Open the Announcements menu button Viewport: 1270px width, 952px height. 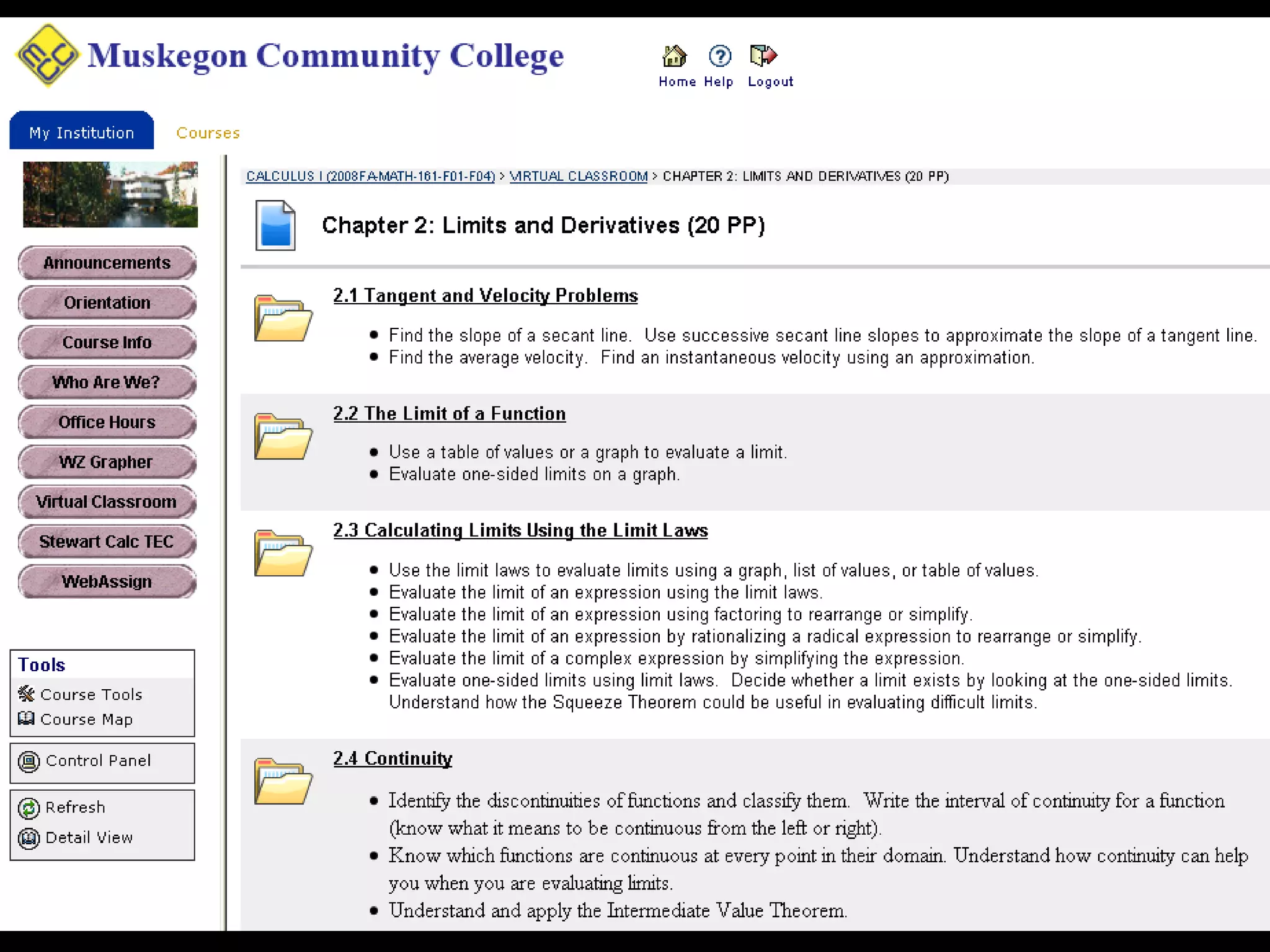coord(107,263)
